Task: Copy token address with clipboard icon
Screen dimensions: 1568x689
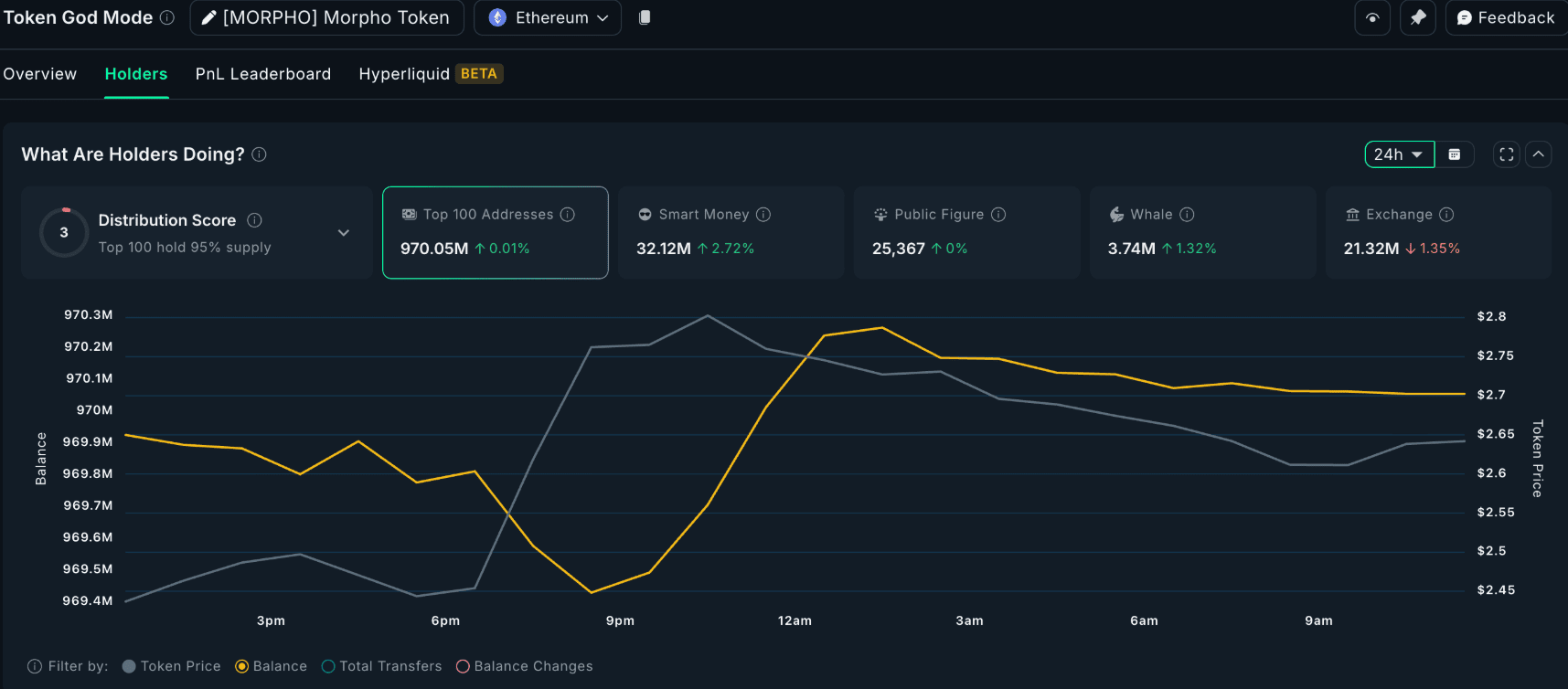Action: click(x=645, y=17)
